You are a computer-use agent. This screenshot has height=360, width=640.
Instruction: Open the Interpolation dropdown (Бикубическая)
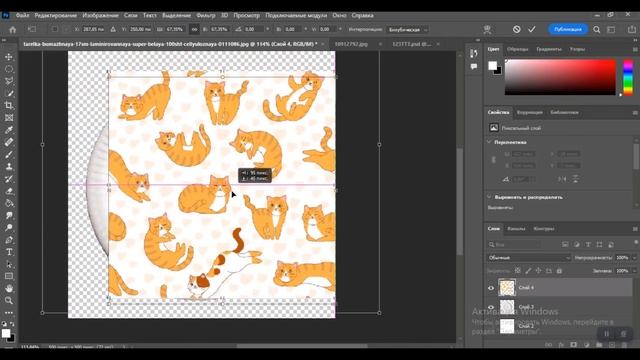(407, 29)
